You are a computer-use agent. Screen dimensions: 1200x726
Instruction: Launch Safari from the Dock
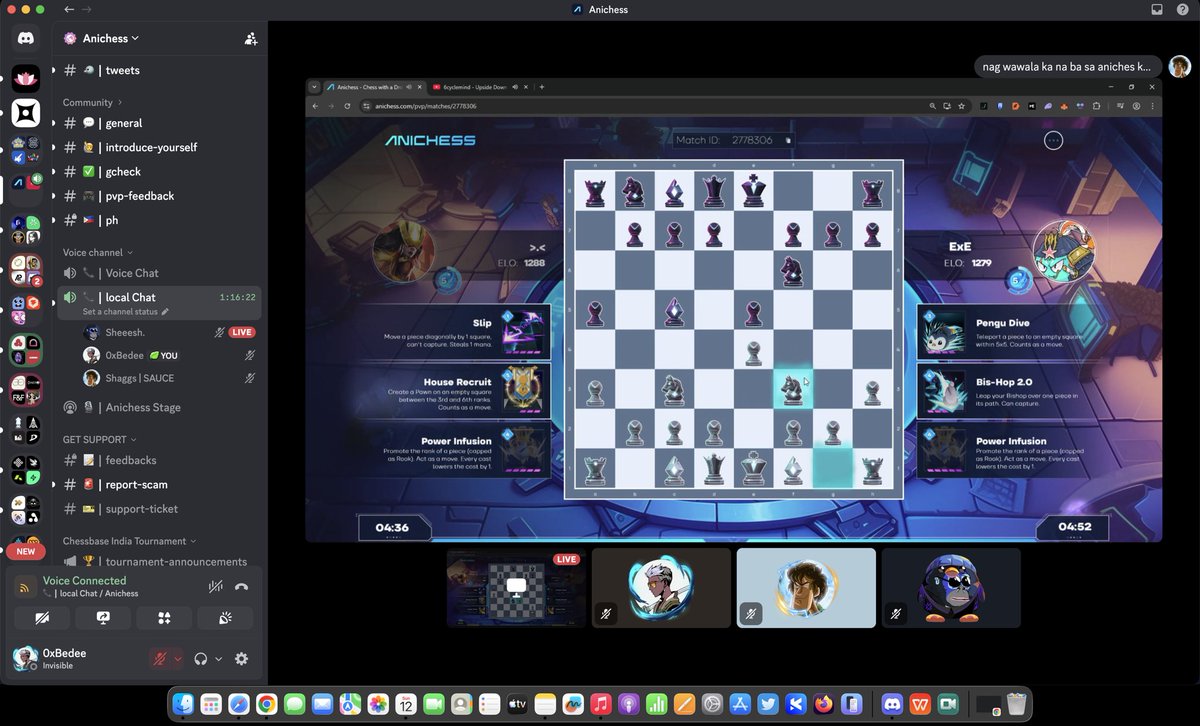point(239,704)
